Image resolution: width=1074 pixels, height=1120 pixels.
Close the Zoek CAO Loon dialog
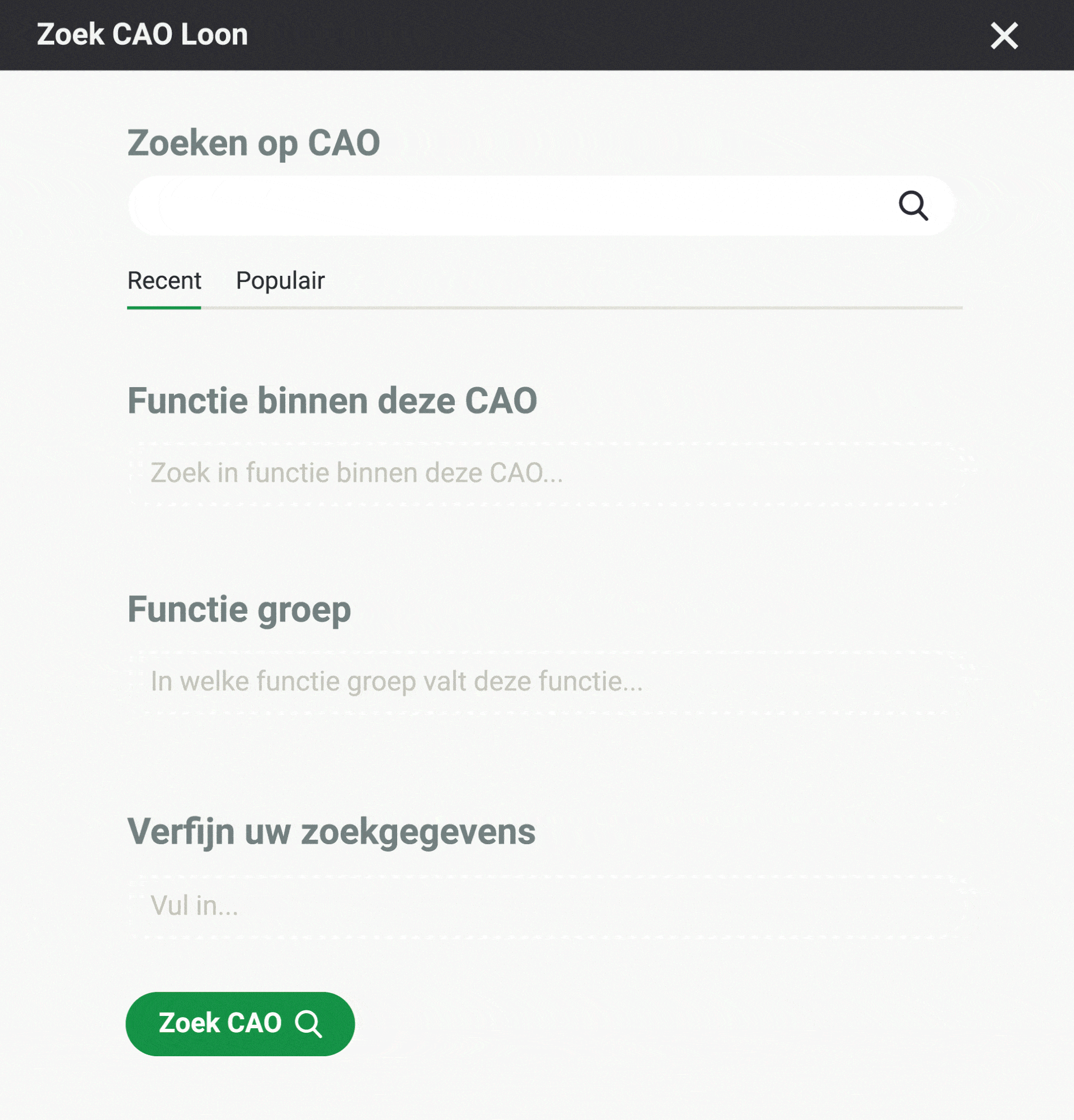pos(1004,35)
